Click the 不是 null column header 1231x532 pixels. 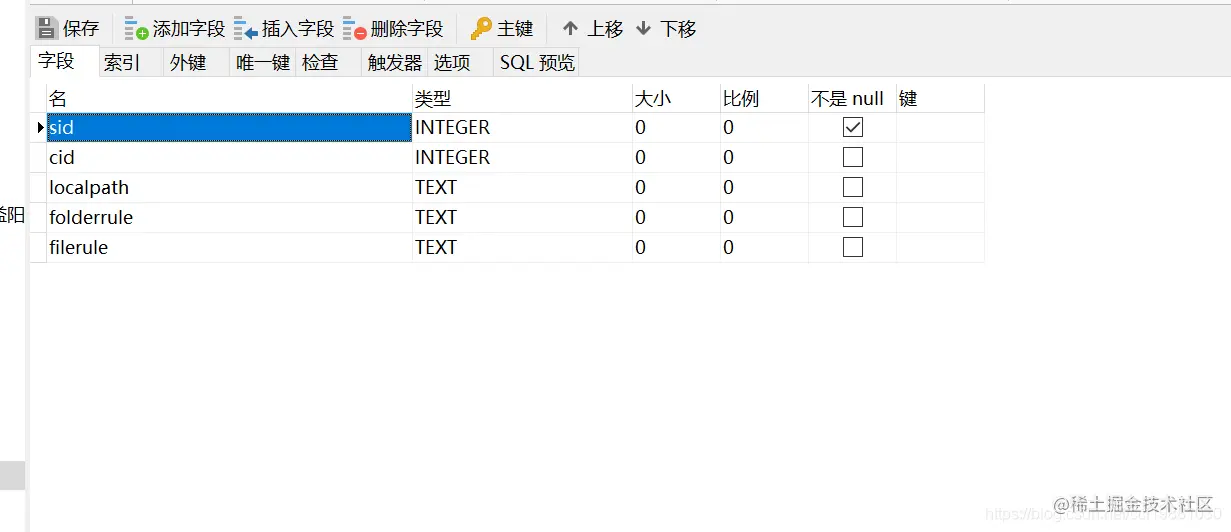tap(852, 98)
